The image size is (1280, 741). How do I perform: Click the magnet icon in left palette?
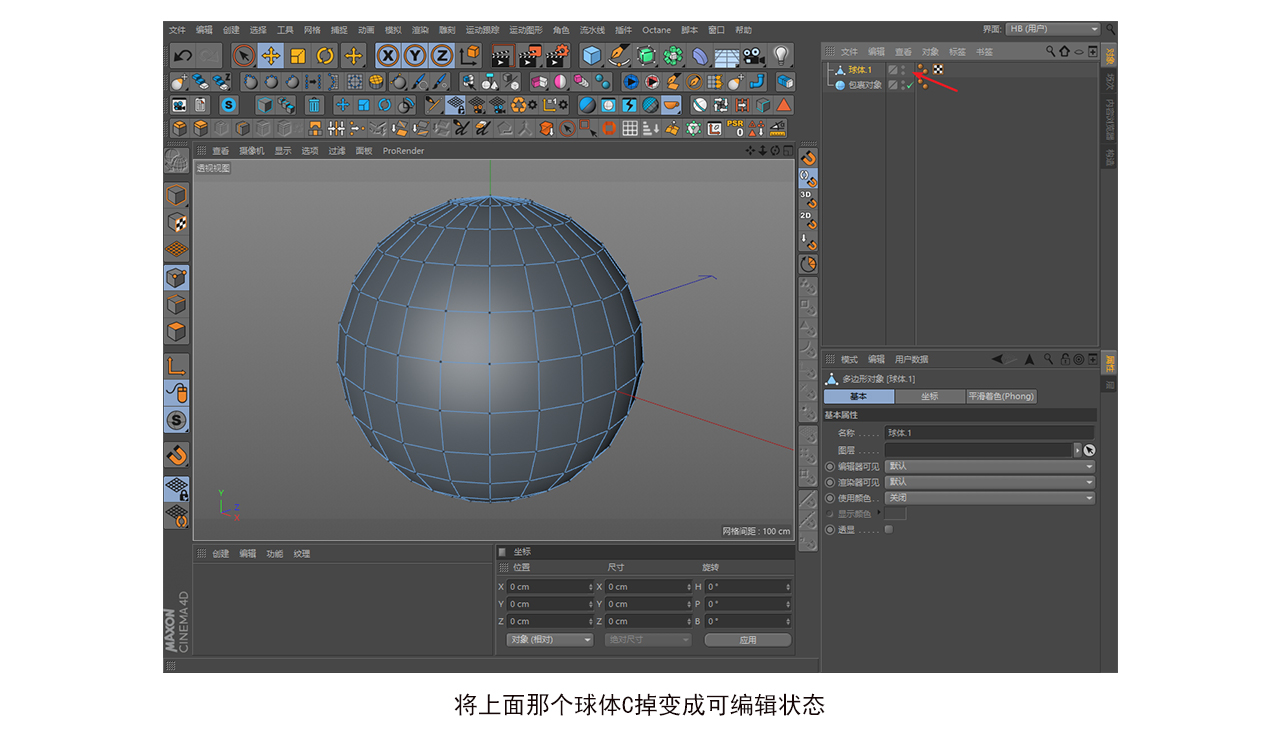tap(177, 455)
